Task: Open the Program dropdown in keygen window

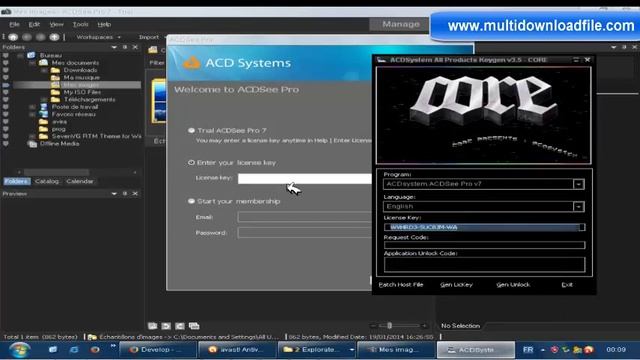Action: (x=578, y=184)
